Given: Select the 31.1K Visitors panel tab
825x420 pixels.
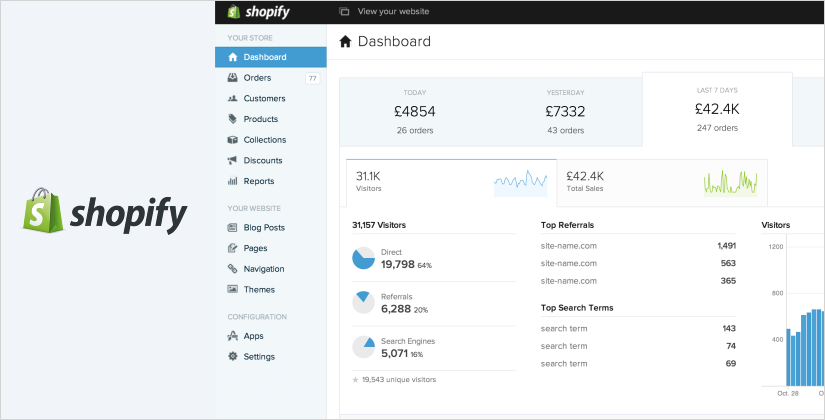Looking at the screenshot, I should point(449,181).
